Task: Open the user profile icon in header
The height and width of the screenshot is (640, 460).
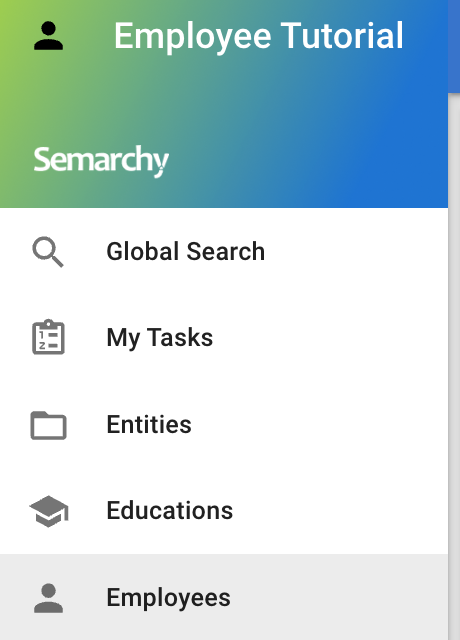Action: tap(48, 36)
